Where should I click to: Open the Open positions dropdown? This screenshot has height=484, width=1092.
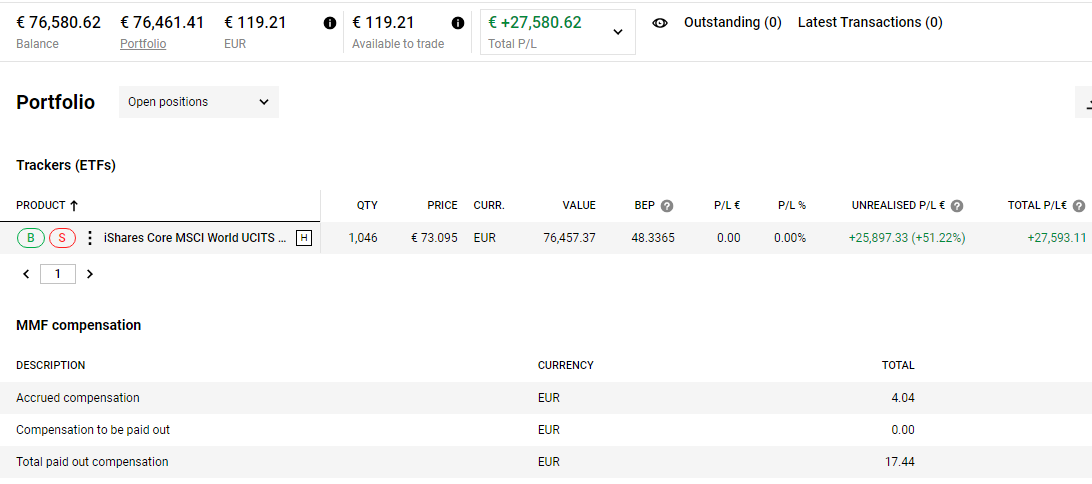[x=198, y=102]
